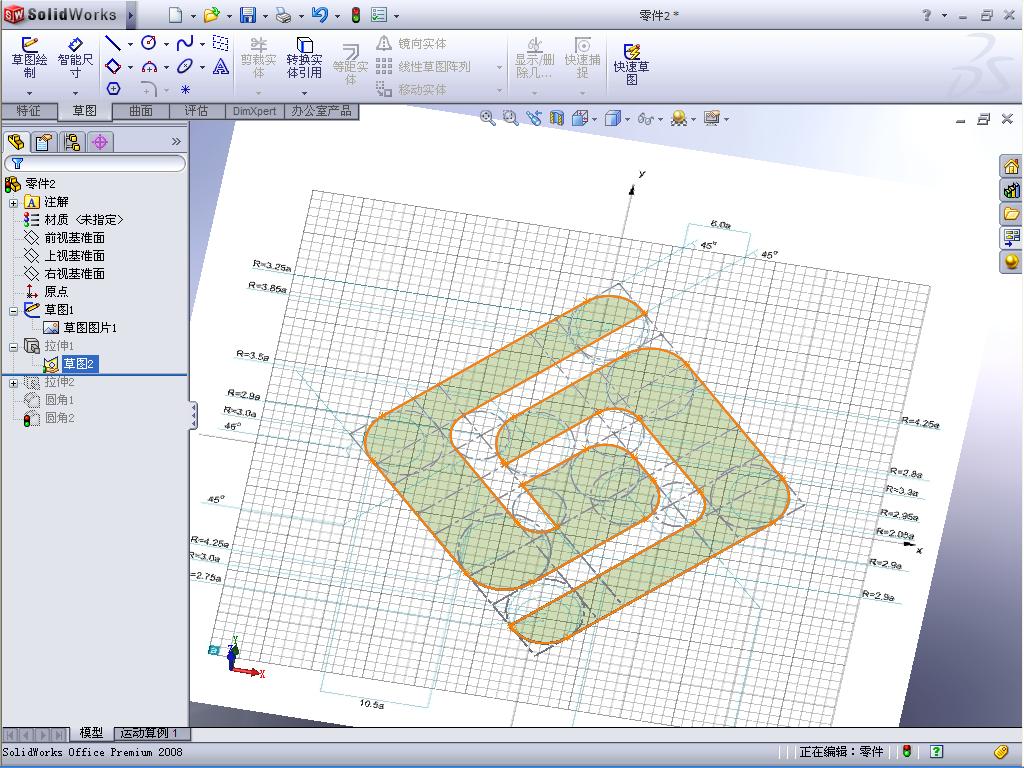Open Design Library in task pane
The width and height of the screenshot is (1024, 768).
click(1011, 190)
